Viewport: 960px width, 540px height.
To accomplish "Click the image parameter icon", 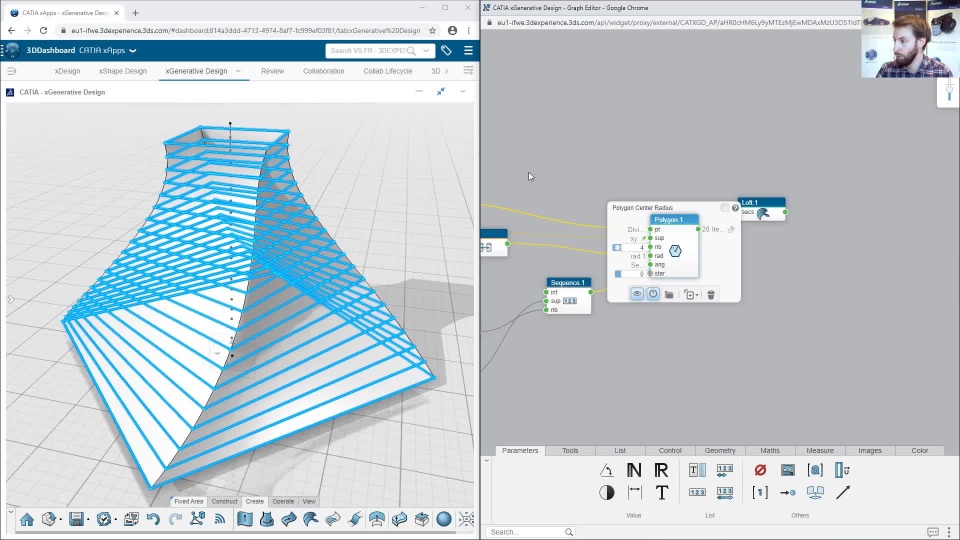I will point(787,470).
